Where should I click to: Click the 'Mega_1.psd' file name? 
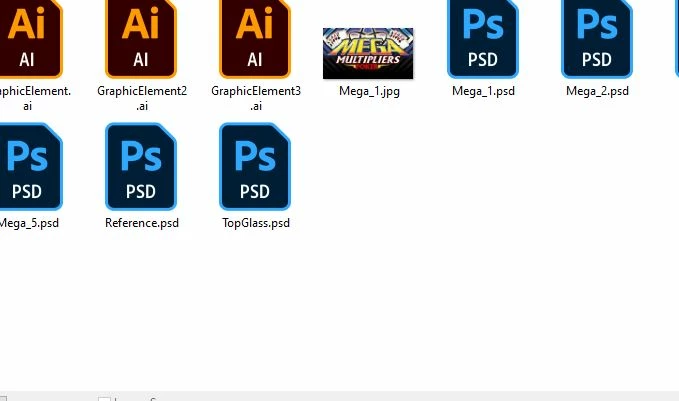tap(483, 91)
